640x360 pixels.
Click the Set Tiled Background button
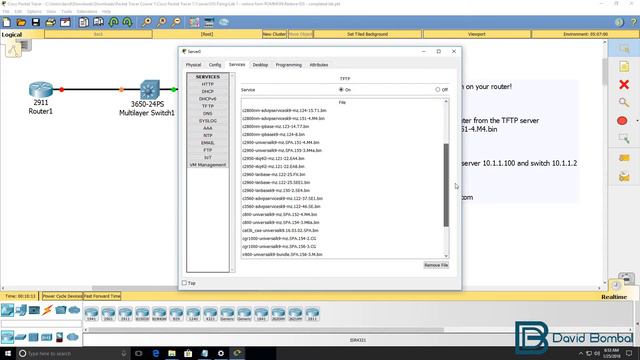(x=367, y=34)
